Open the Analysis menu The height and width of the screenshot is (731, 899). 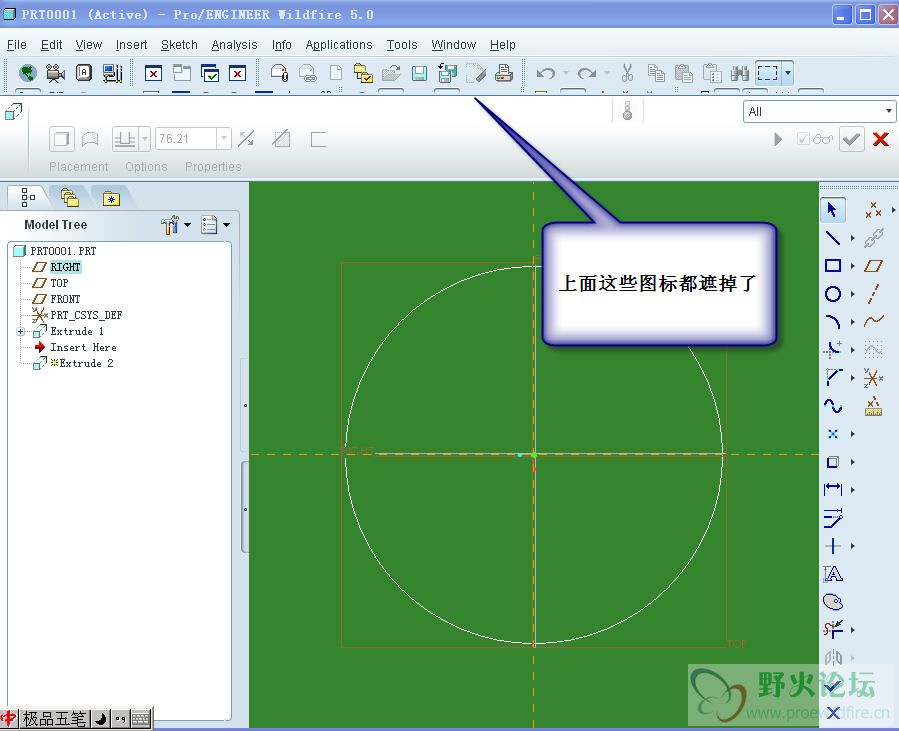pyautogui.click(x=234, y=45)
